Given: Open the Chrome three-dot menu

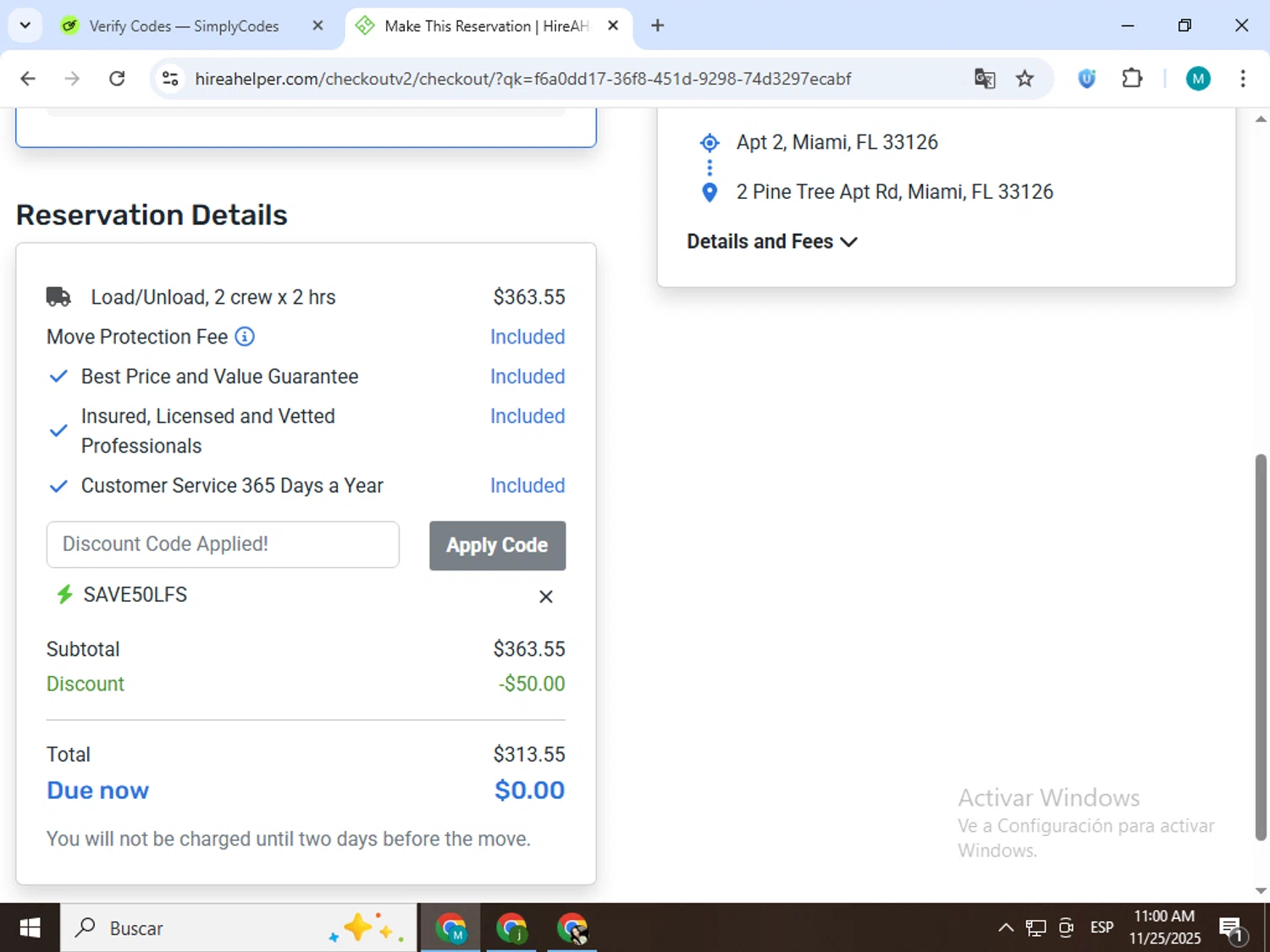Looking at the screenshot, I should pyautogui.click(x=1243, y=79).
